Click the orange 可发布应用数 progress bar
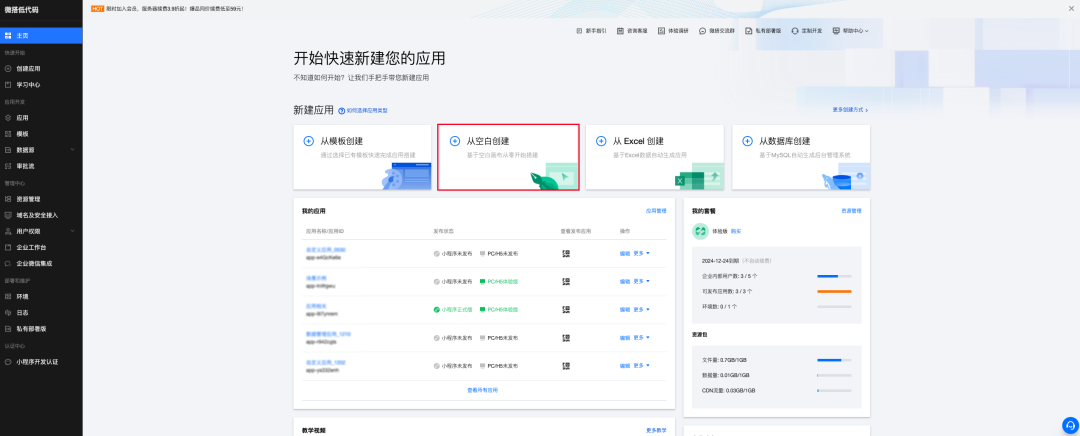Screen dimensions: 1080x436 click(834, 291)
